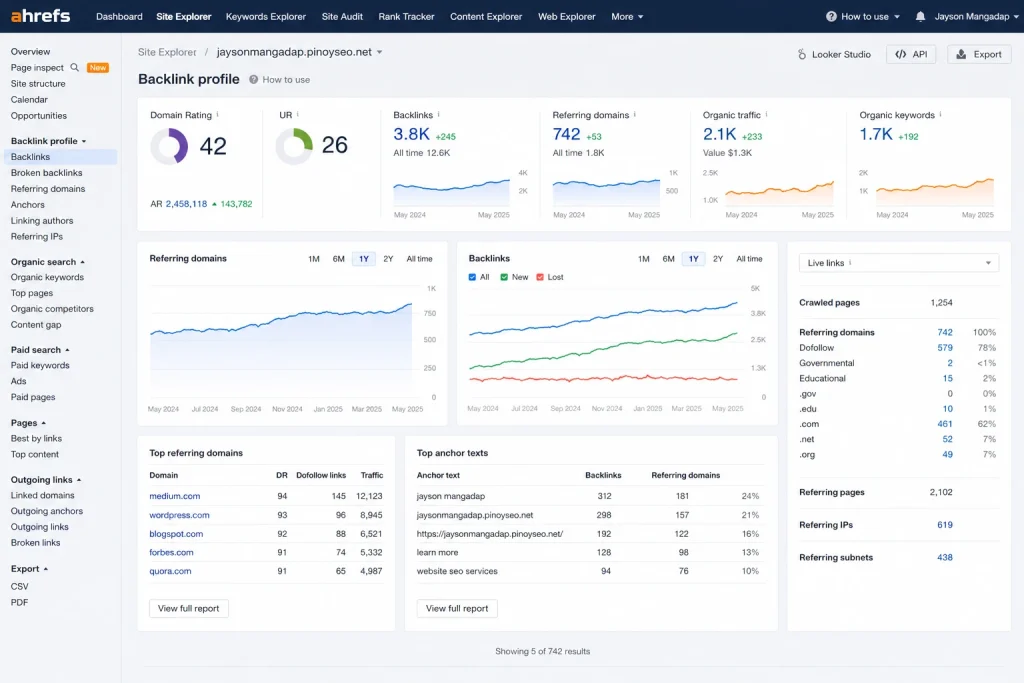This screenshot has width=1024, height=683.
Task: Click the Site Explorer breadcrumb link
Action: coord(167,52)
